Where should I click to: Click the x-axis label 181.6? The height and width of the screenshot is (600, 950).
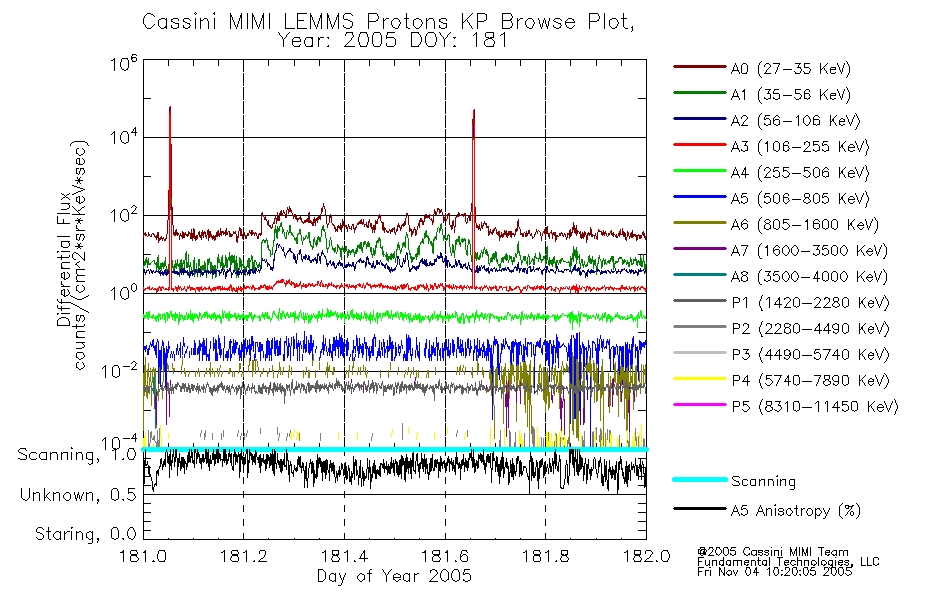coord(445,556)
